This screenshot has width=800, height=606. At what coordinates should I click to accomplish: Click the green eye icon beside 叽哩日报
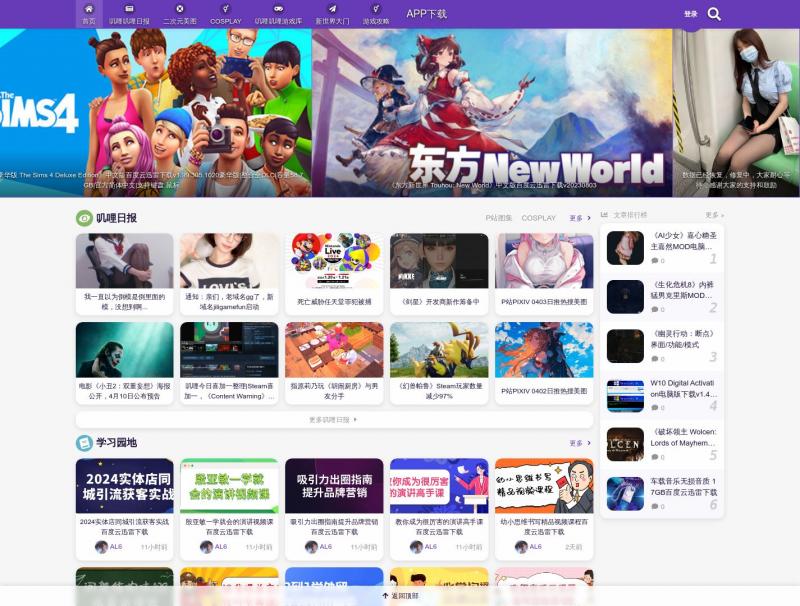point(84,218)
